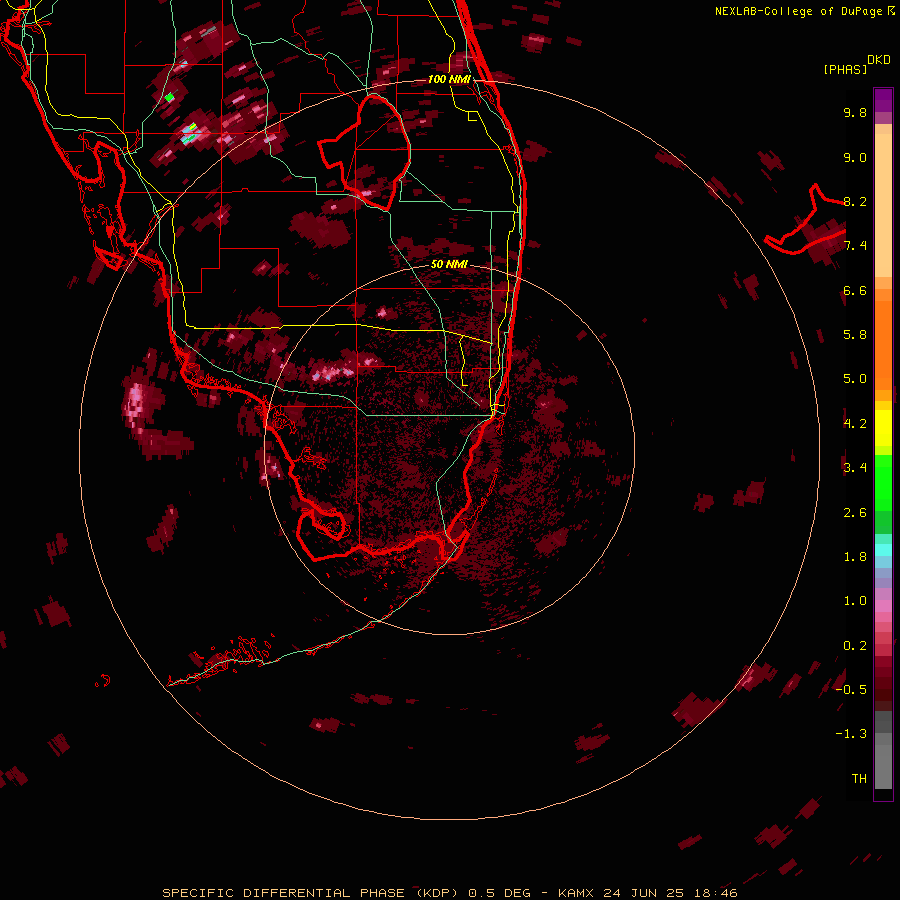Click the 2.6 scale value
Viewport: 900px width, 900px height.
point(855,512)
